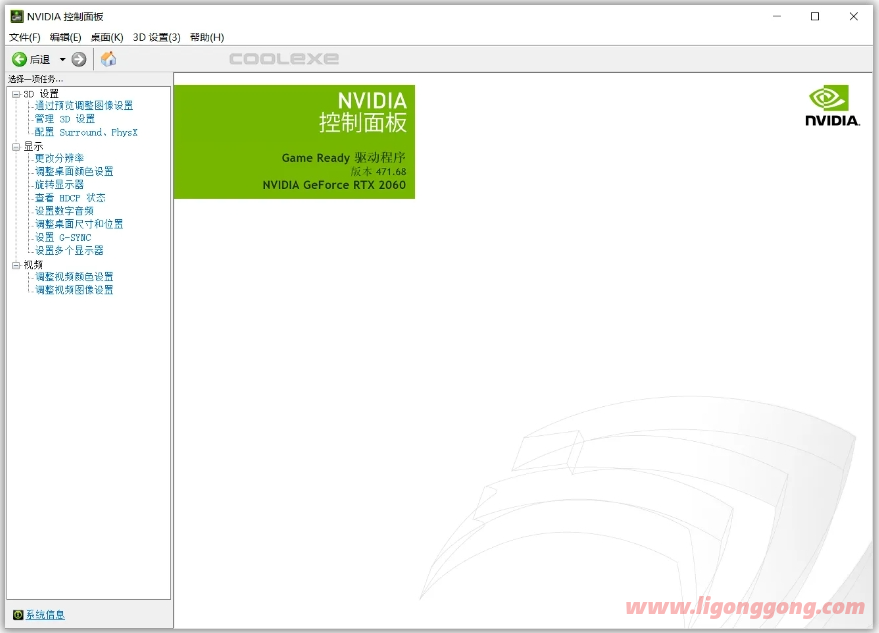The width and height of the screenshot is (879, 633).
Task: Click the NVIDIA title bar app icon
Action: coord(17,16)
